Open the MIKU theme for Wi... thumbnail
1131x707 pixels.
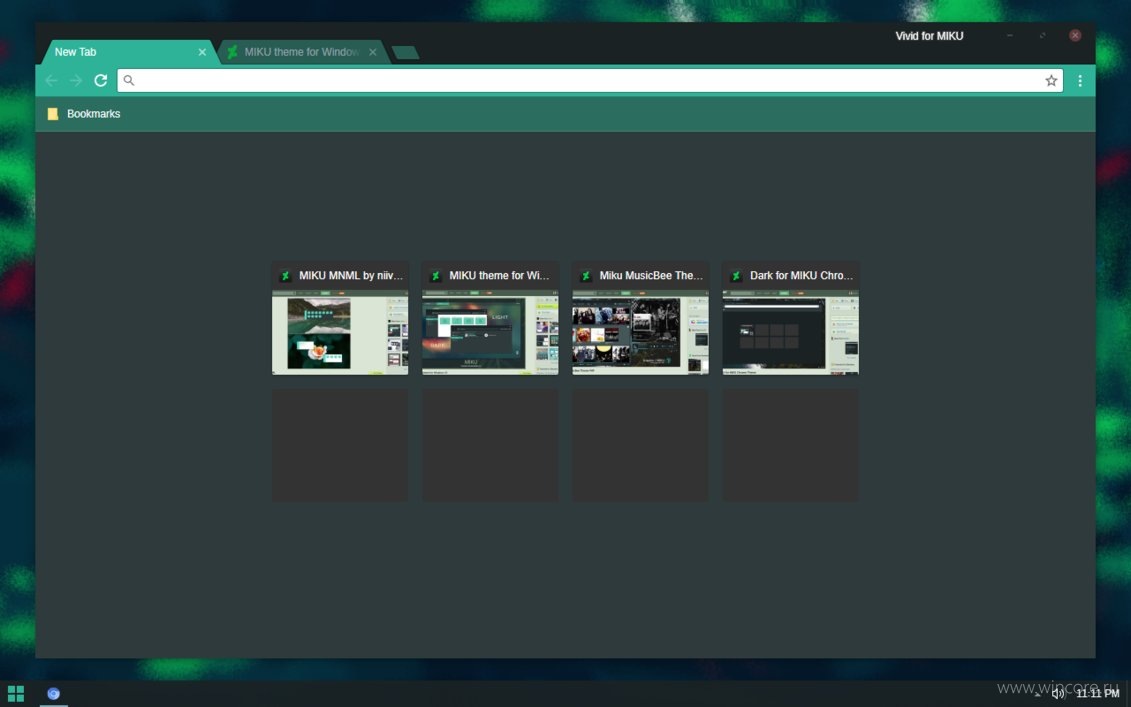[490, 318]
